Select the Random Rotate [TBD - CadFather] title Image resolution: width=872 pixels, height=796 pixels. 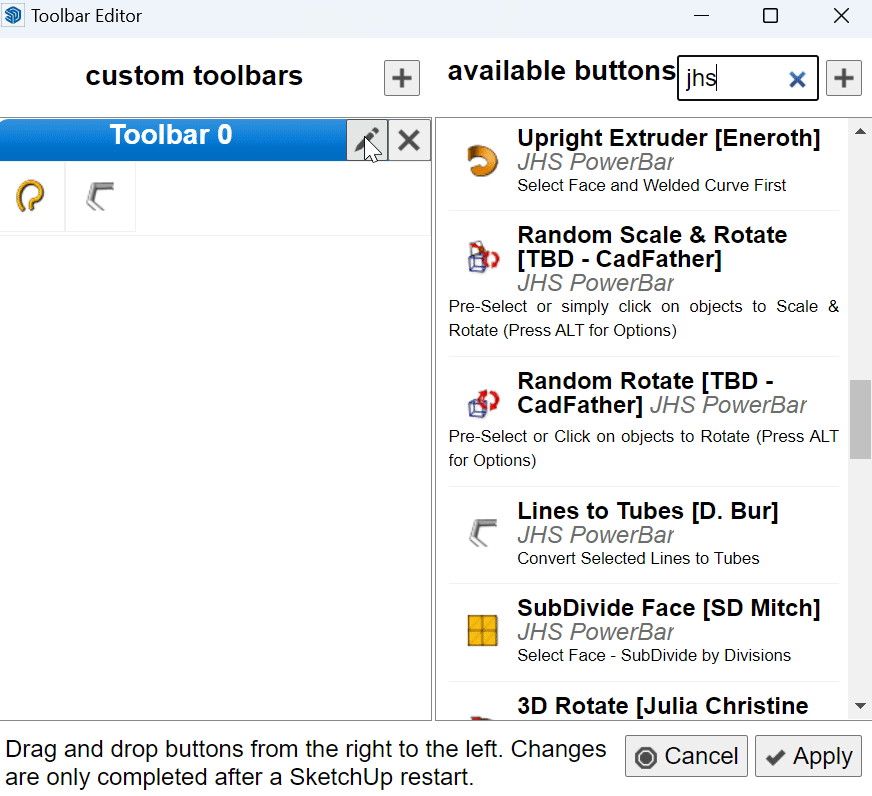click(645, 393)
